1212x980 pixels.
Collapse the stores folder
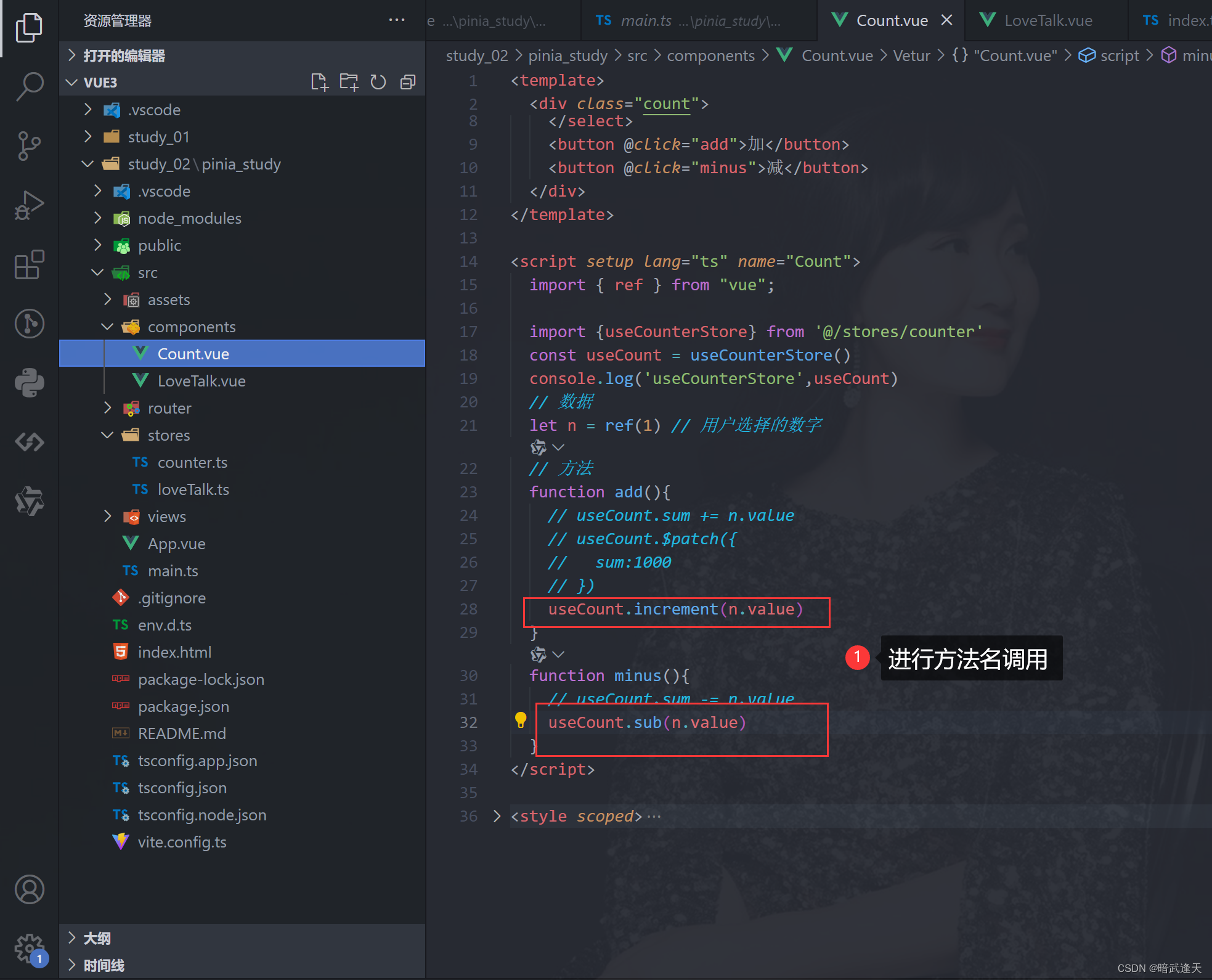(x=242, y=435)
